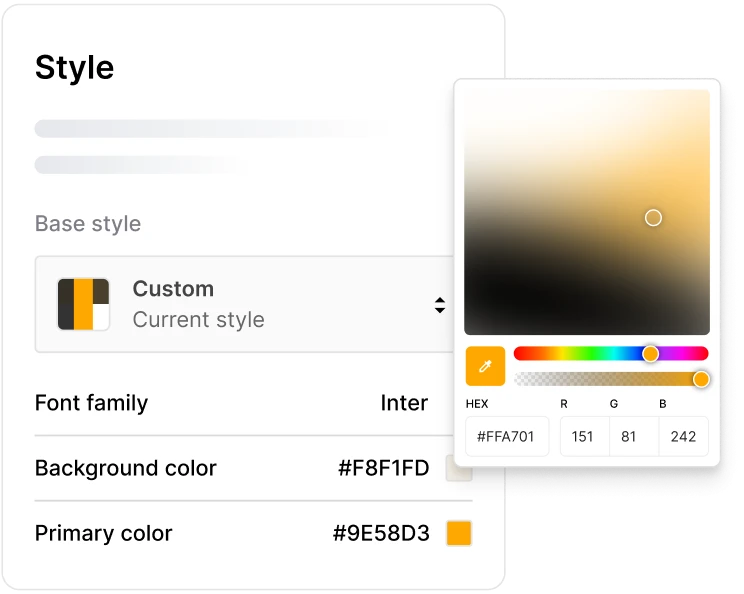Click the B value field showing 242
The height and width of the screenshot is (594, 744).
(683, 437)
